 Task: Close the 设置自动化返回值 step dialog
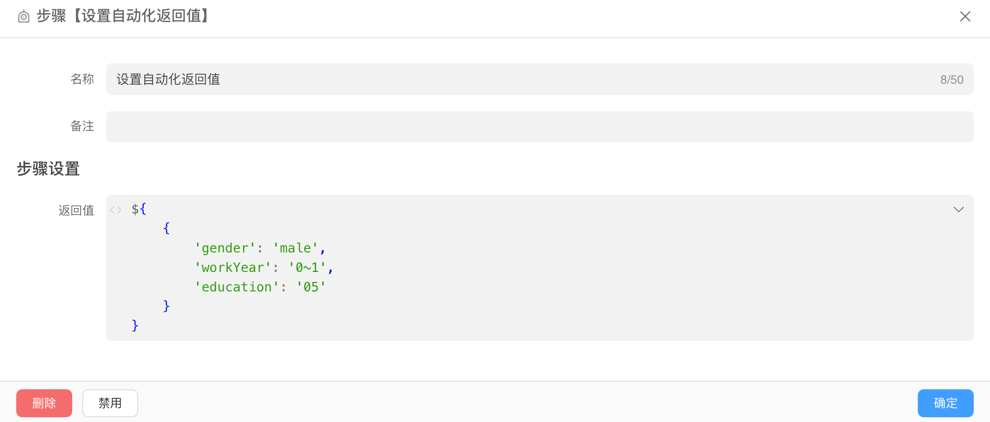pyautogui.click(x=964, y=17)
